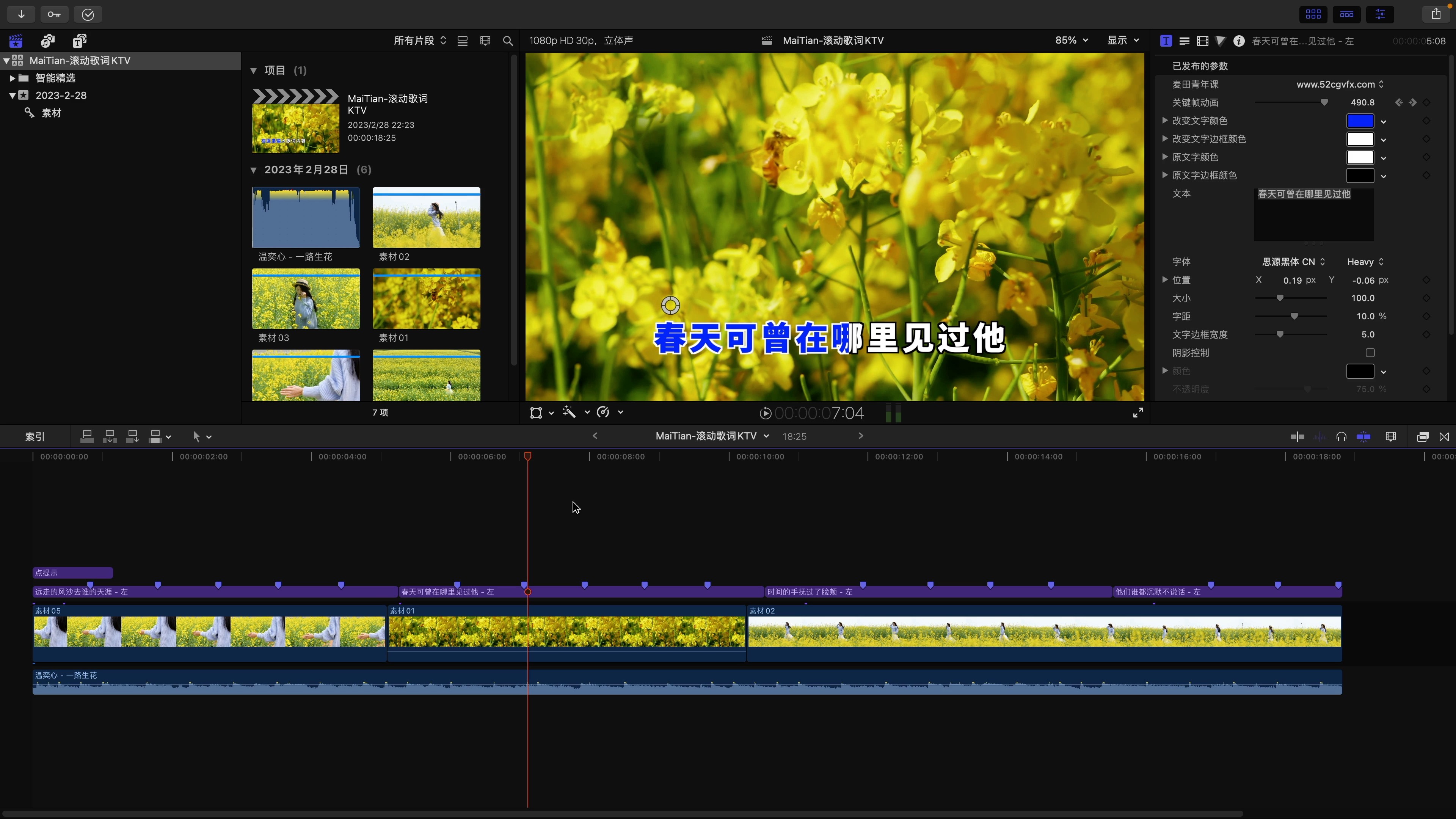
Task: Open the titles and generators sidebar
Action: [x=80, y=41]
